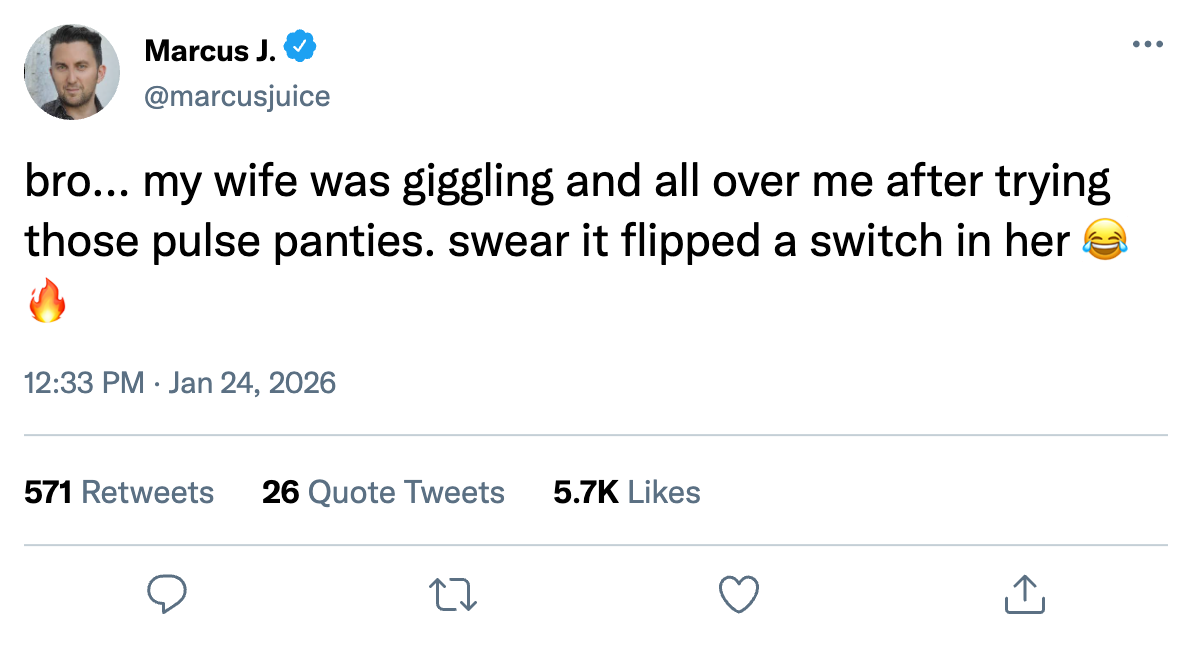Click the blue verified badge
Screen dimensions: 1192x668
tap(300, 47)
